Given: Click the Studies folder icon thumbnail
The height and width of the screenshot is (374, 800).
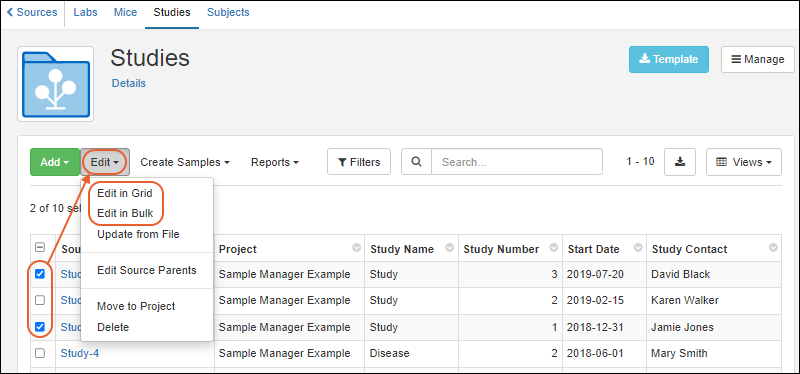Looking at the screenshot, I should 56,84.
